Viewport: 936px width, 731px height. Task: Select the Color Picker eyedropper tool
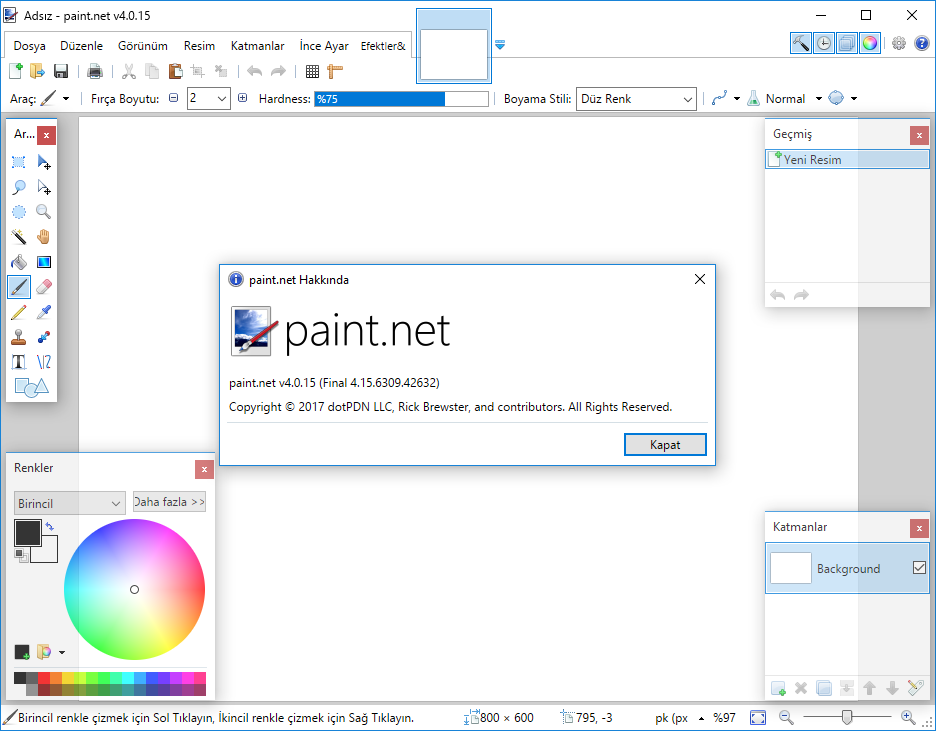point(44,312)
